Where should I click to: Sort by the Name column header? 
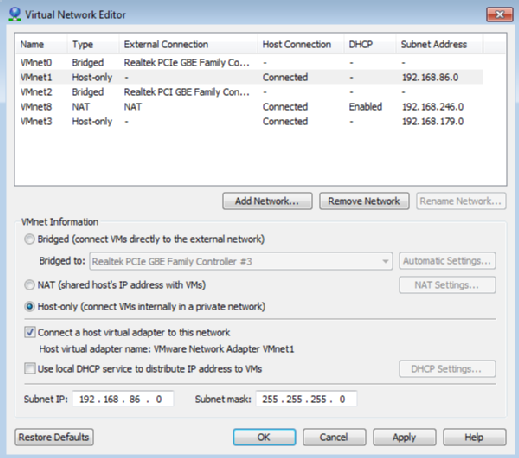[x=41, y=44]
